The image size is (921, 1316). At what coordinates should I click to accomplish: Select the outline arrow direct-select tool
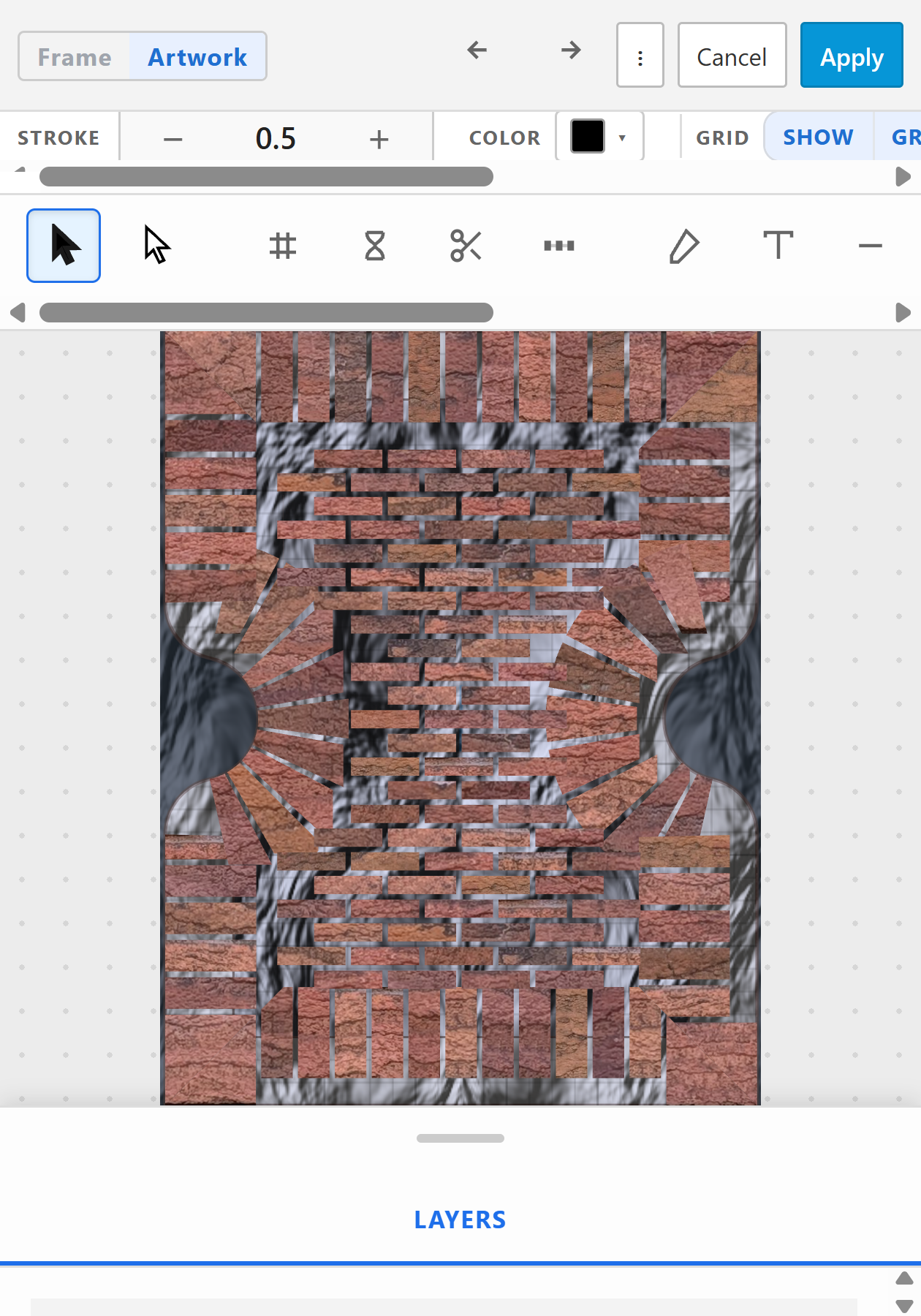(x=156, y=246)
